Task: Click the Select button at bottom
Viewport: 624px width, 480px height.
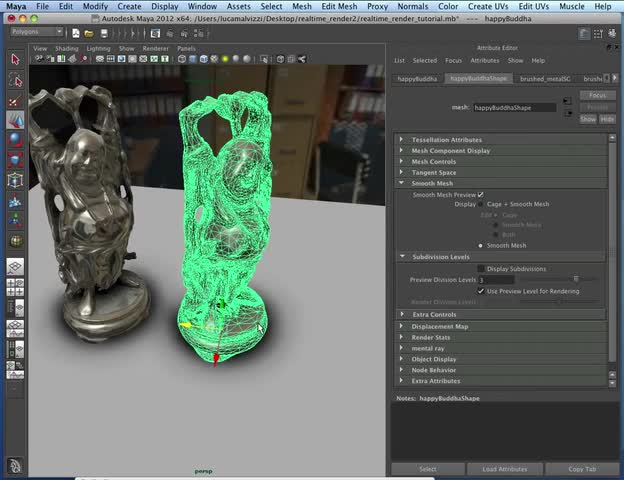Action: 428,469
